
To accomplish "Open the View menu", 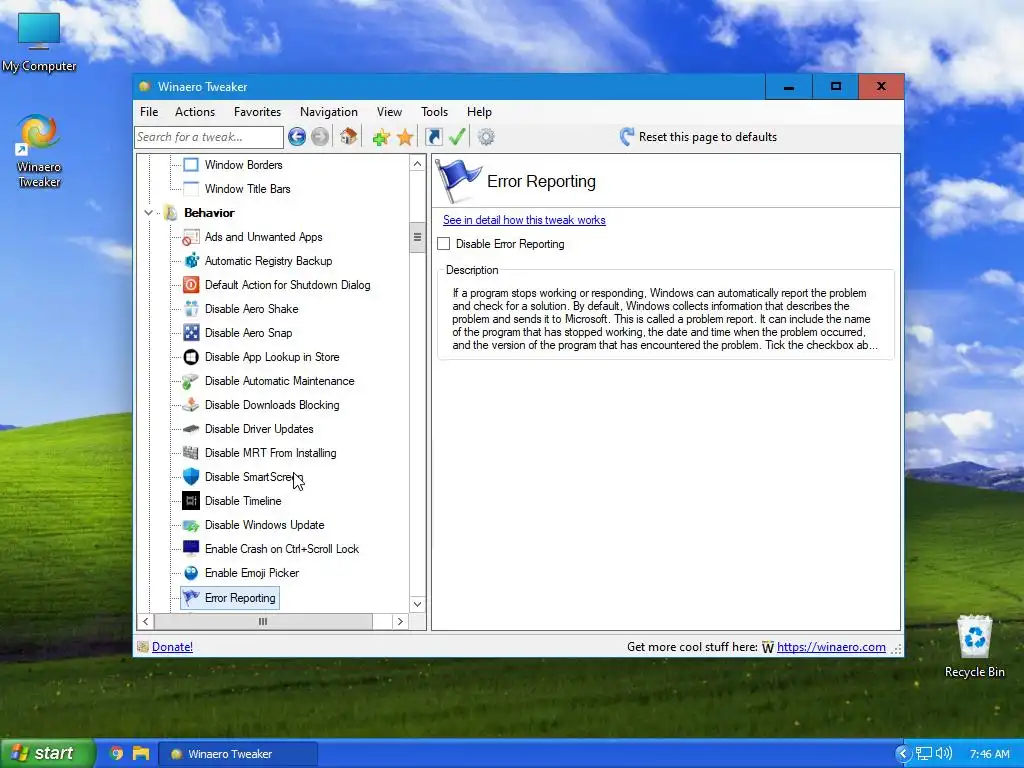I will (389, 112).
